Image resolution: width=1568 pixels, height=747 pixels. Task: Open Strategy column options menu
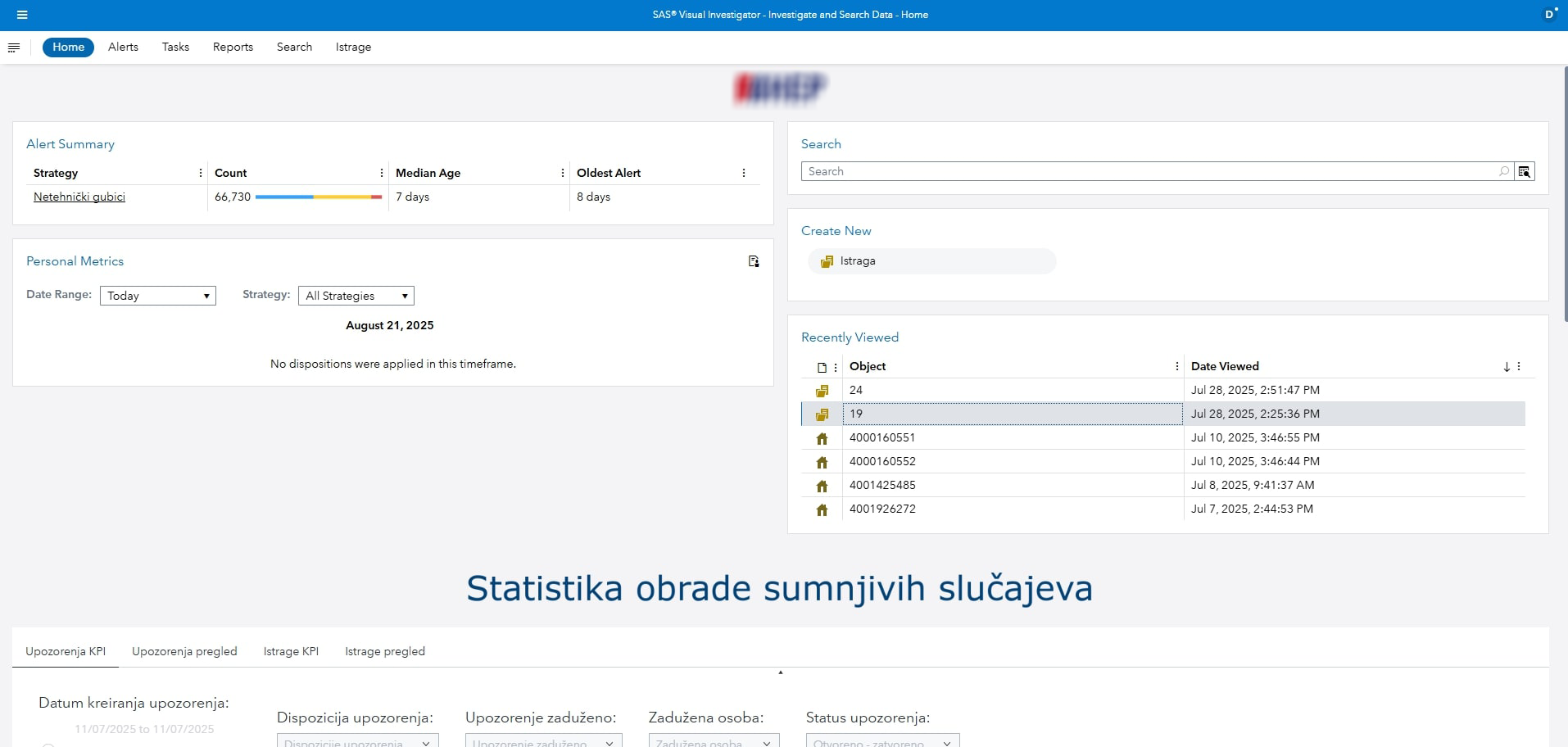[x=201, y=173]
